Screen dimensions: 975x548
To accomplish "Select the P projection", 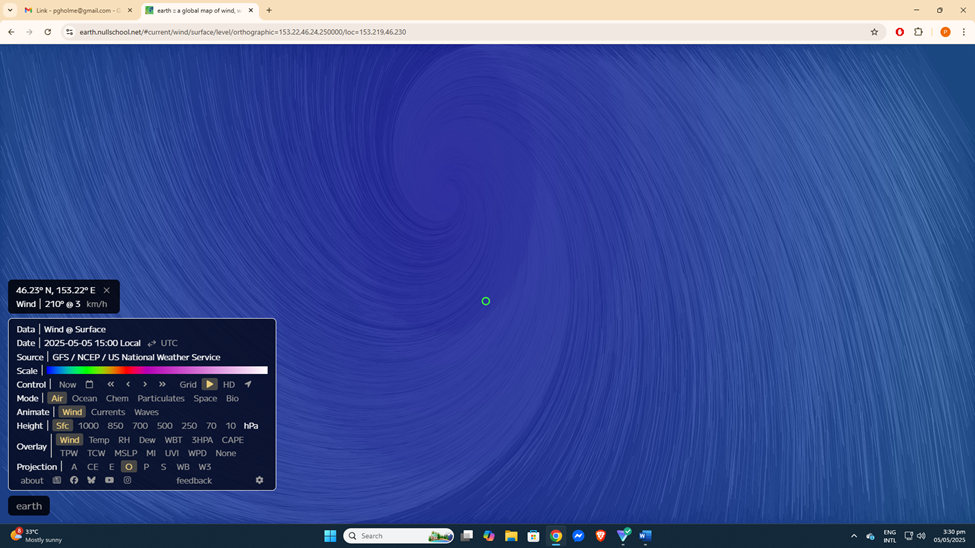I will 146,467.
